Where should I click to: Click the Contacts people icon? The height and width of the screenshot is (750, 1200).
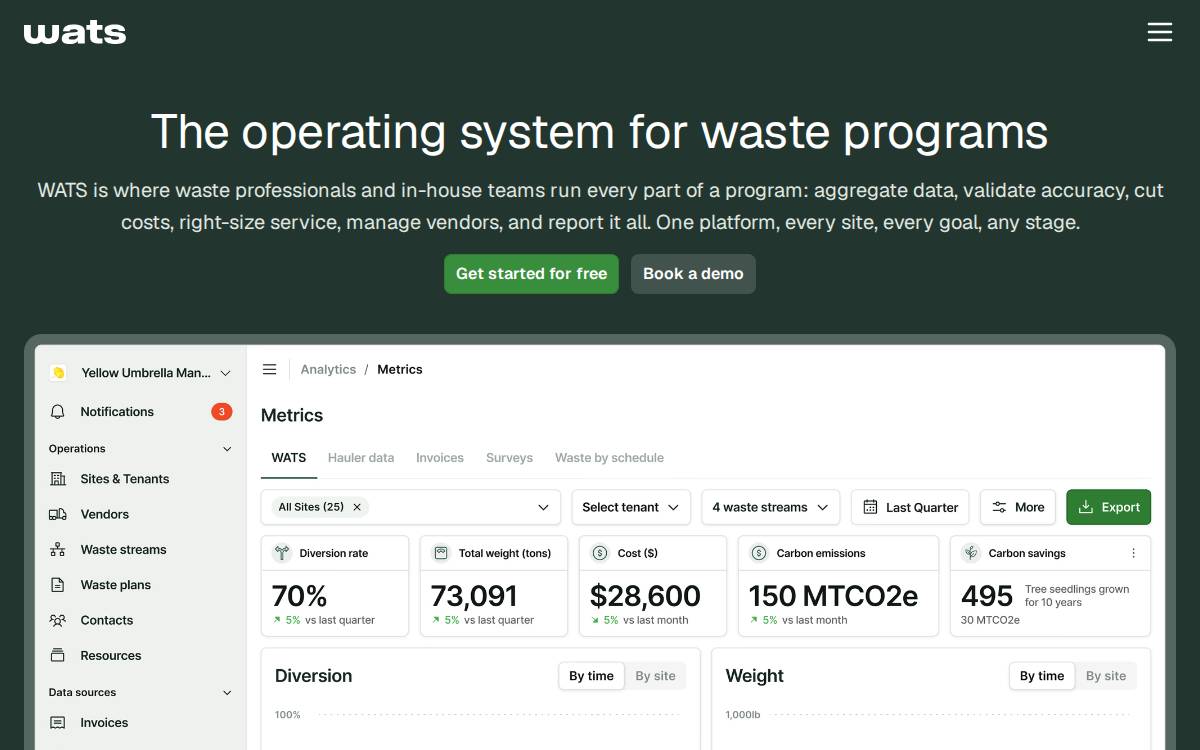tap(58, 620)
